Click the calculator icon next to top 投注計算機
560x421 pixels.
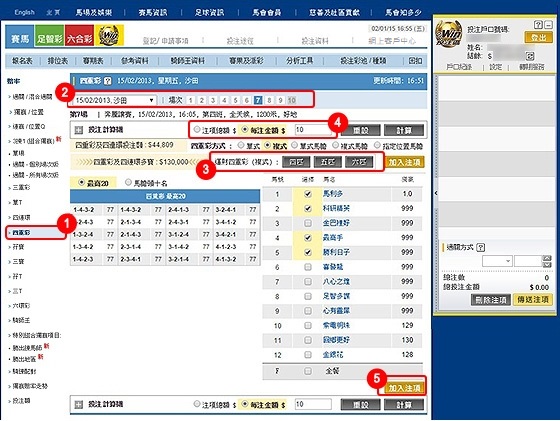79,130
